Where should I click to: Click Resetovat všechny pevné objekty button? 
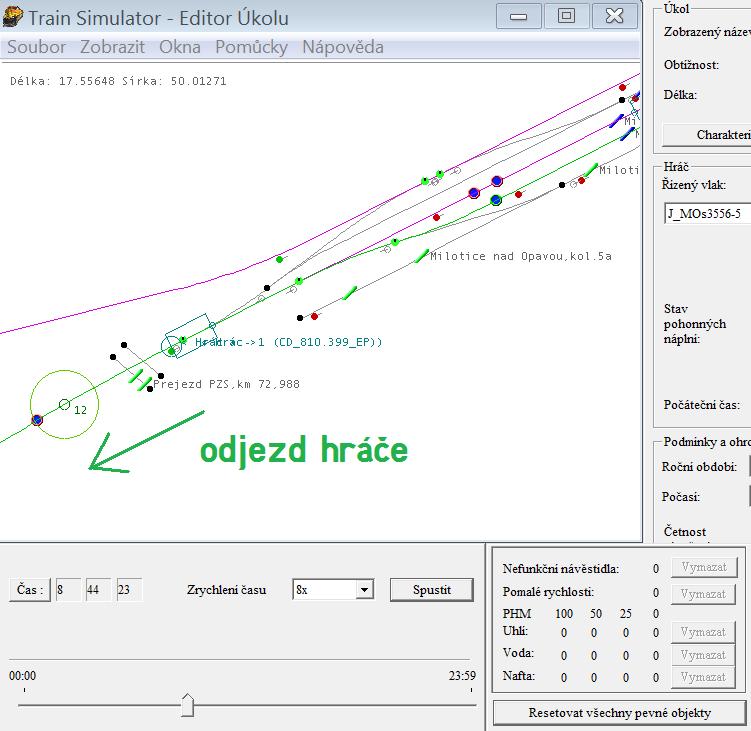619,713
